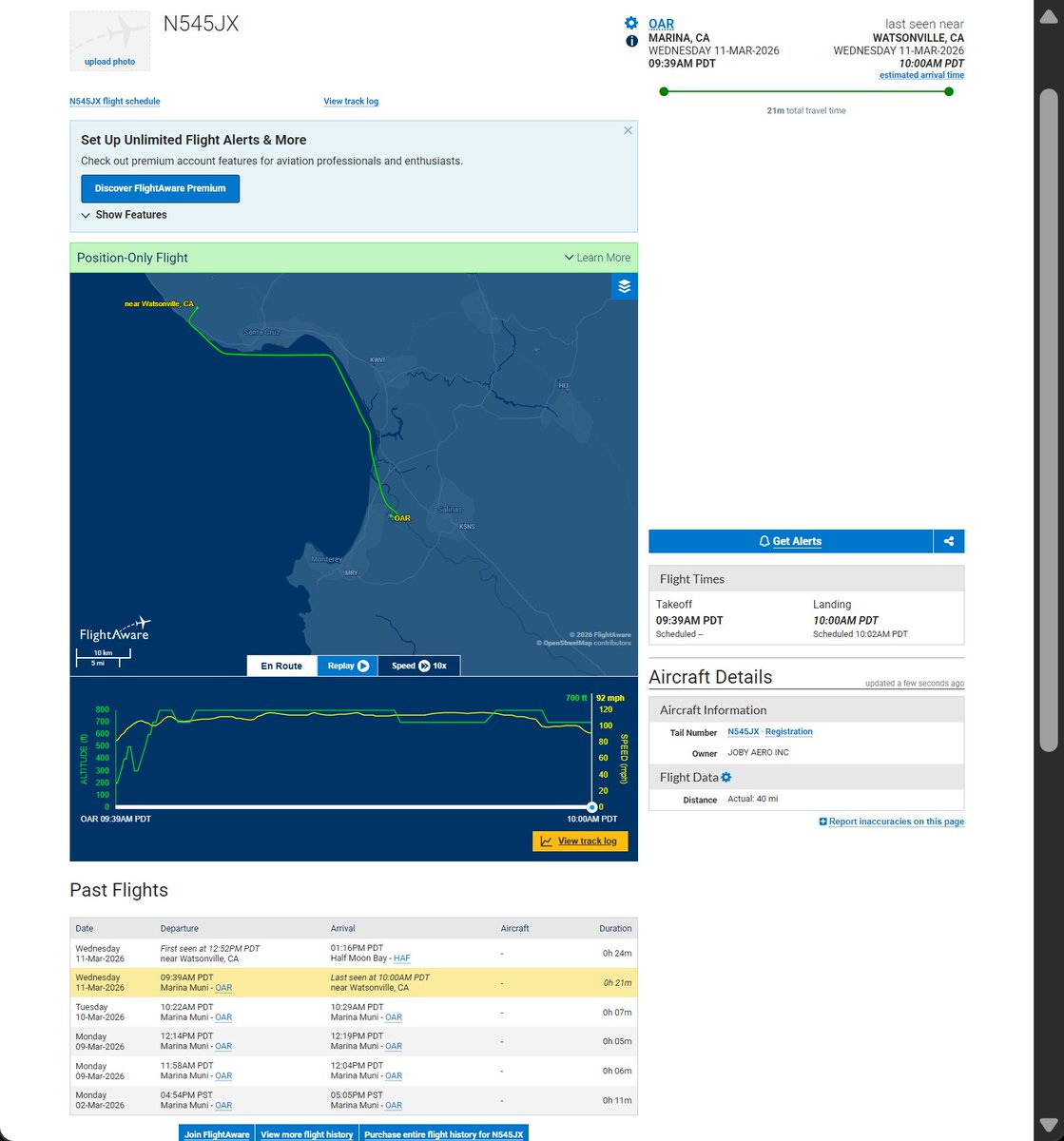Click the share icon beside Get Alerts
This screenshot has height=1141, width=1064.
(x=949, y=541)
